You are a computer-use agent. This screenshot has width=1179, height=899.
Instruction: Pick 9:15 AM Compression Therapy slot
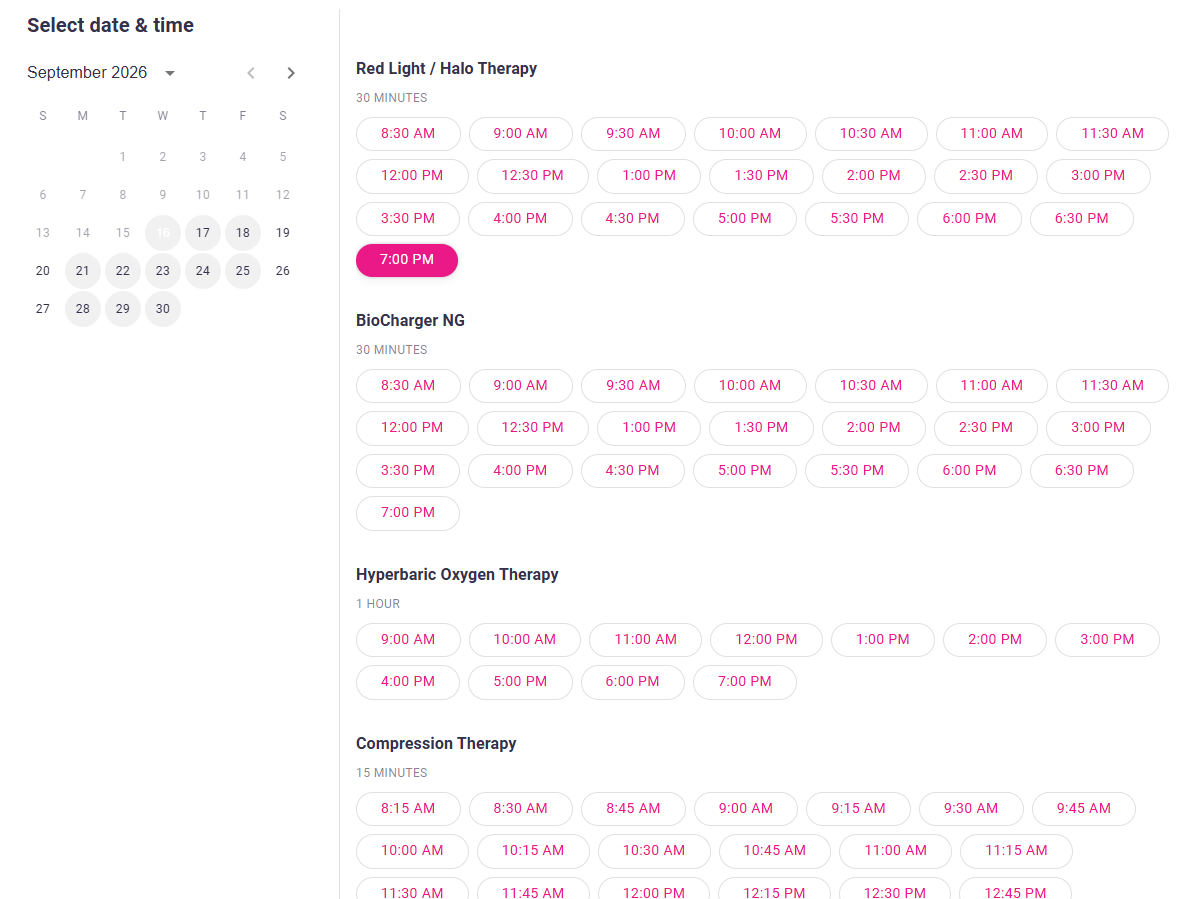(858, 809)
